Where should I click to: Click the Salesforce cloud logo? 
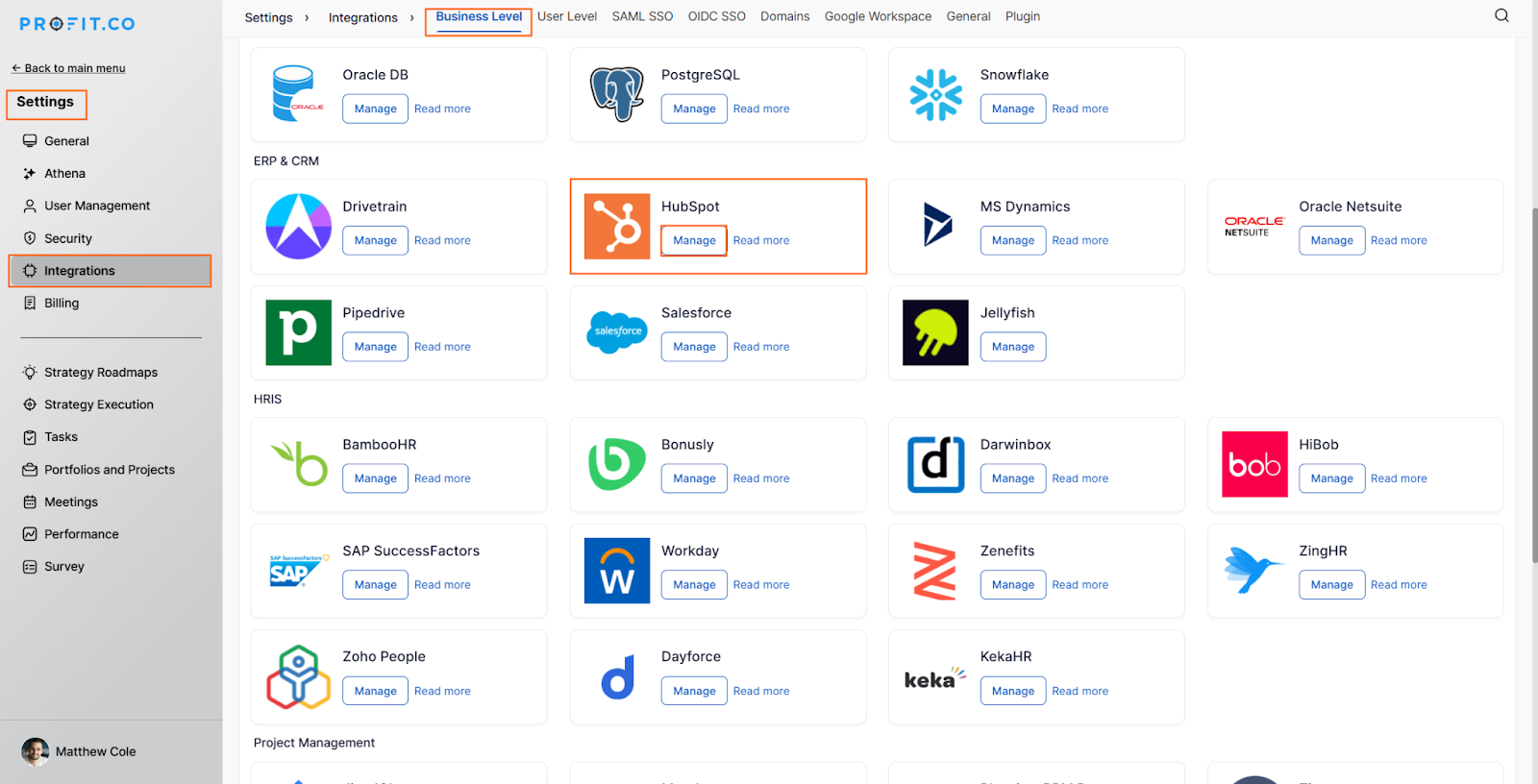click(617, 332)
